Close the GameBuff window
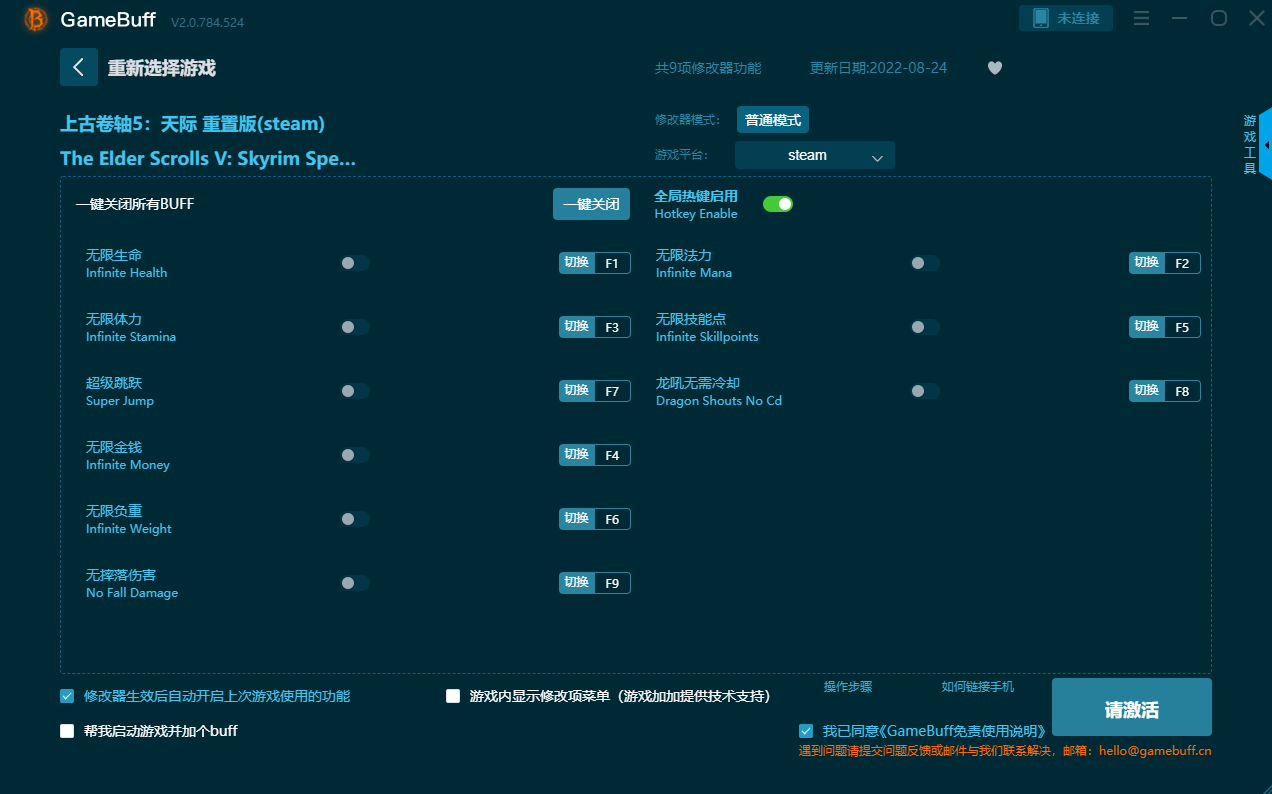The width and height of the screenshot is (1272, 794). (1256, 18)
